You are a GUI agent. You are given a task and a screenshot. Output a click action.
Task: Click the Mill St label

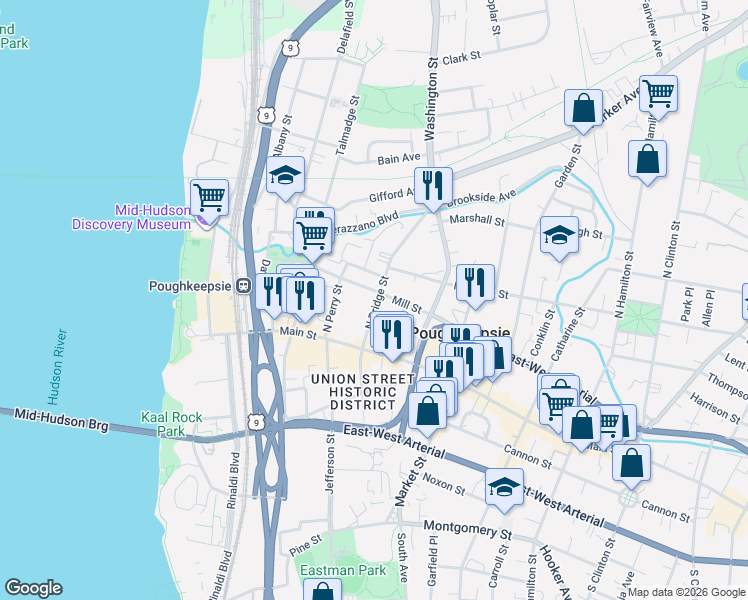pyautogui.click(x=407, y=304)
